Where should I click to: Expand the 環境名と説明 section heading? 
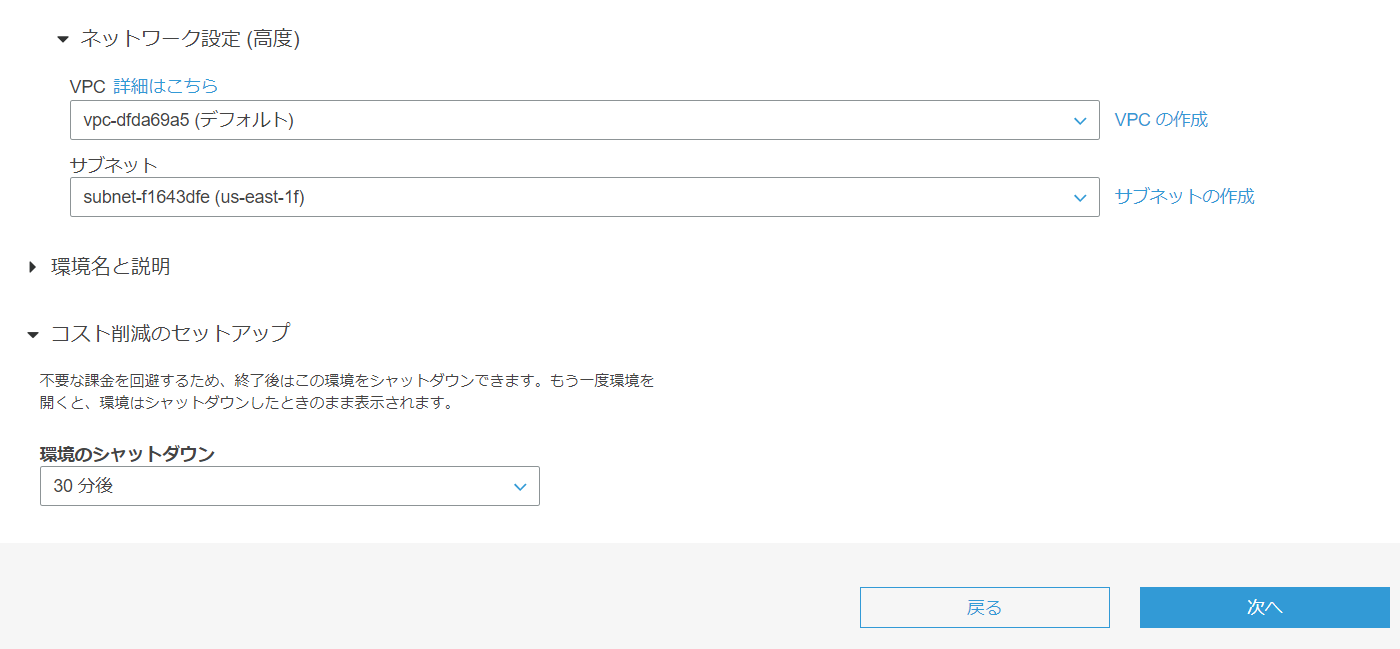[111, 267]
